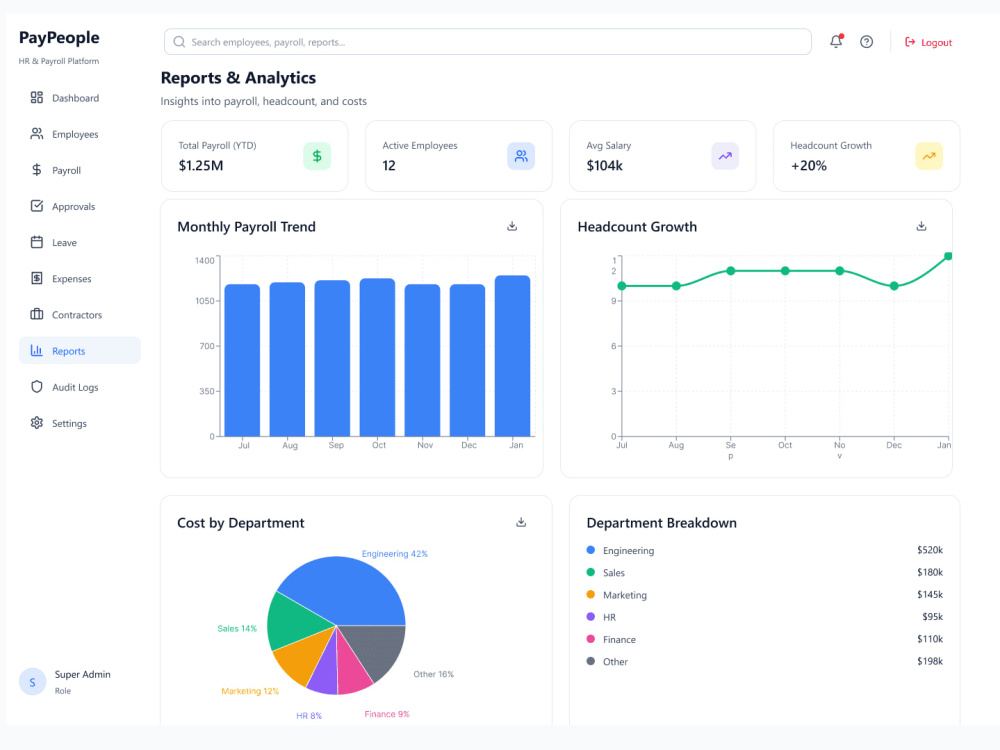Screen dimensions: 1000x750
Task: Click the Oct bar in payroll chart
Action: [x=377, y=357]
